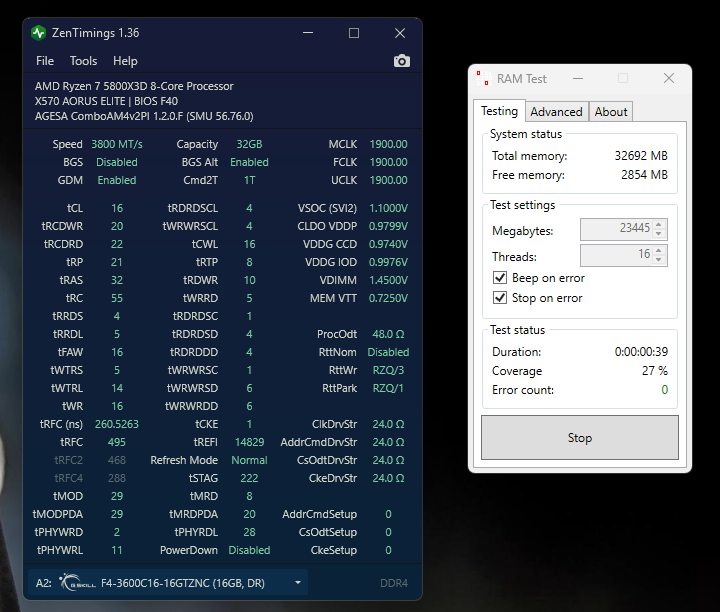Image resolution: width=720 pixels, height=612 pixels.
Task: Minimize the RAM Test window
Action: point(578,79)
